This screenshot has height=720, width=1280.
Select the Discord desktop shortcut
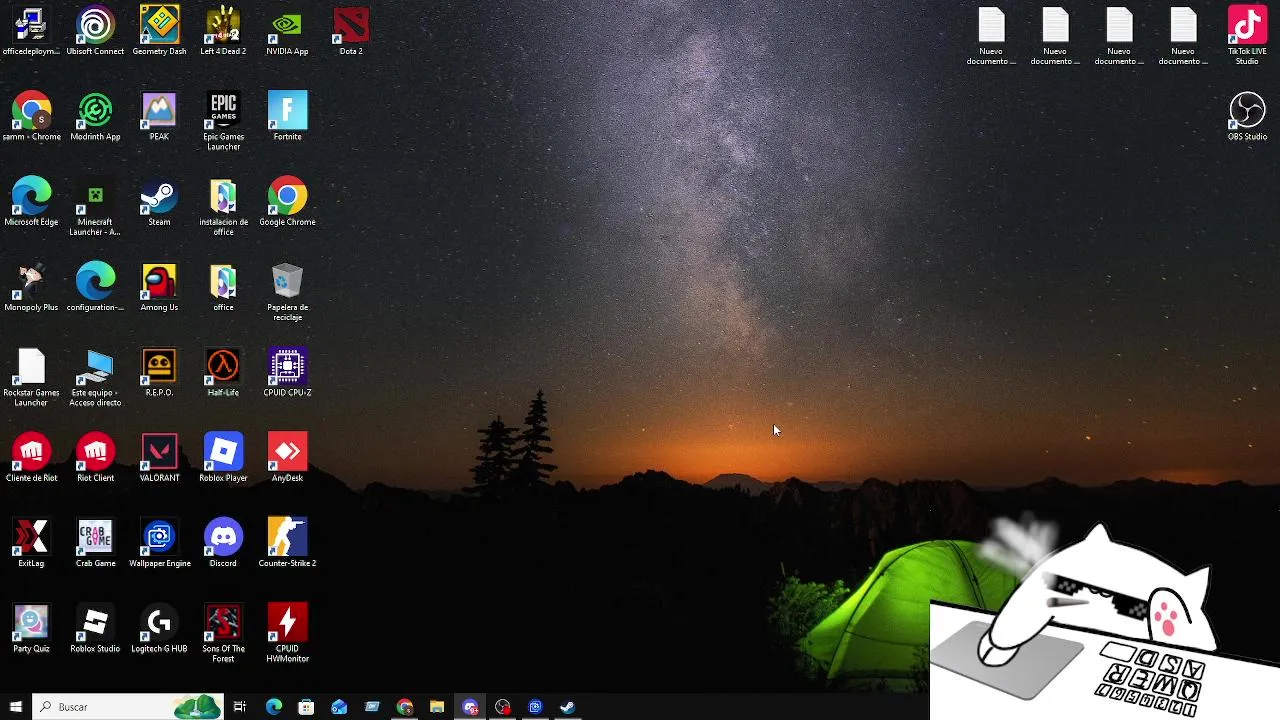[223, 544]
